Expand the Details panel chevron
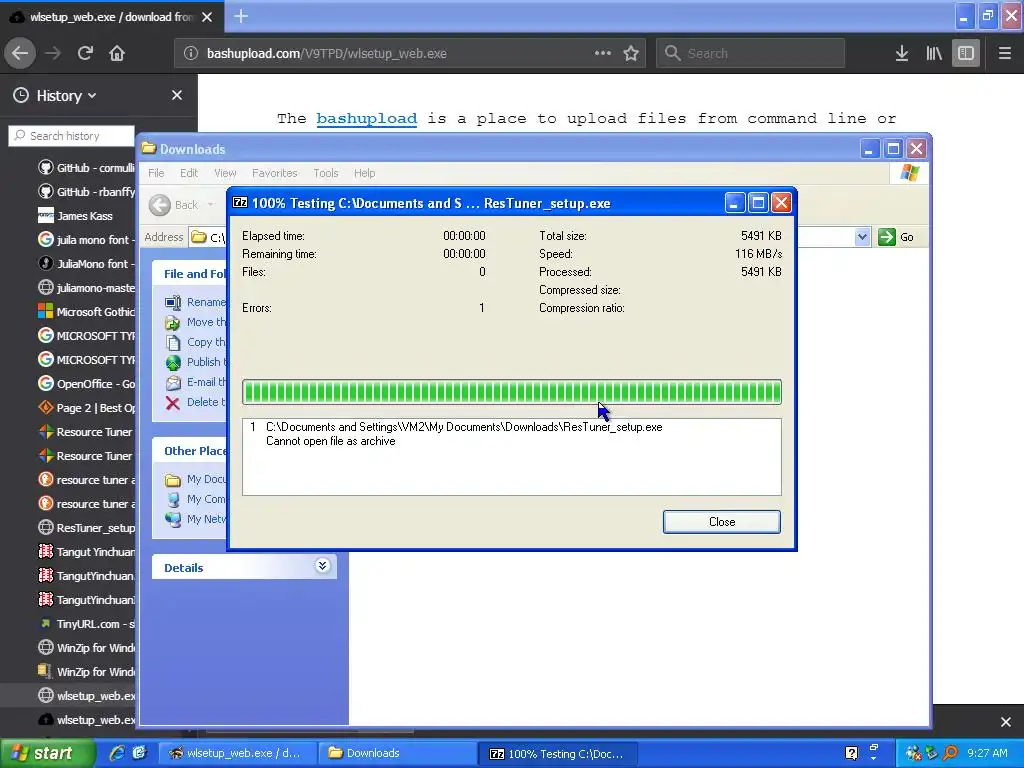Image resolution: width=1024 pixels, height=768 pixels. click(x=322, y=566)
